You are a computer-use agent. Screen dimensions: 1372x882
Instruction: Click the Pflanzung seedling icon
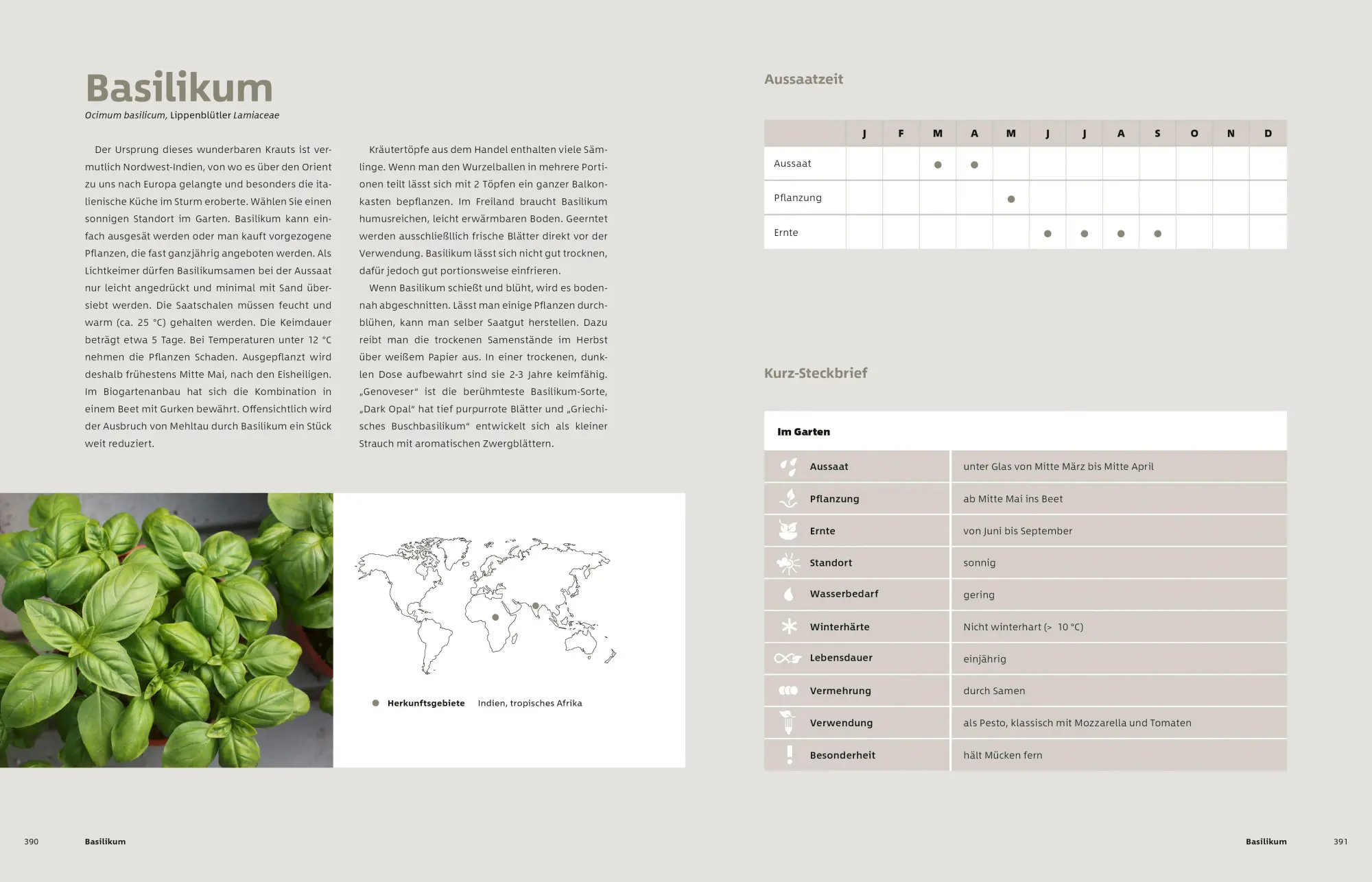[x=789, y=499]
